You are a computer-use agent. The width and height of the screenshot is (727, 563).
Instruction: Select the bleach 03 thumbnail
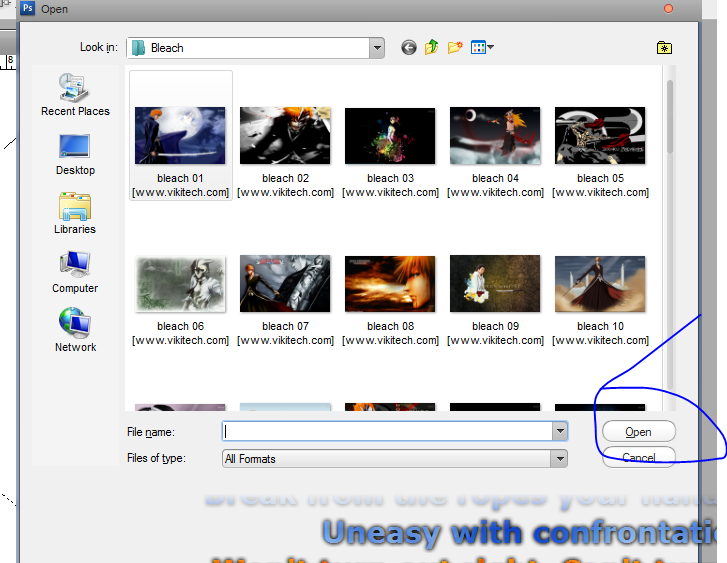coord(390,135)
